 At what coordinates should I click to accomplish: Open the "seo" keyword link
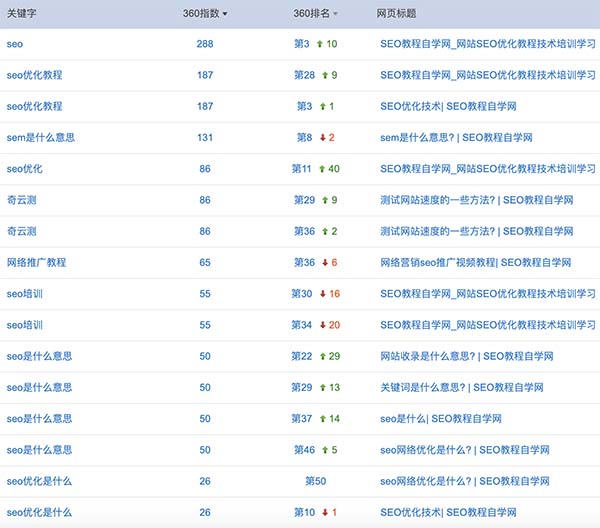coord(14,44)
